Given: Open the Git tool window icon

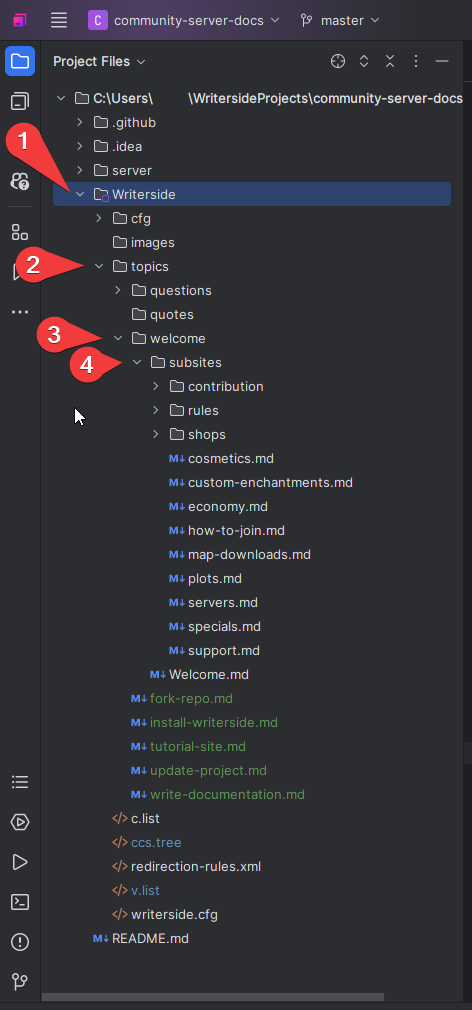Looking at the screenshot, I should pyautogui.click(x=20, y=982).
